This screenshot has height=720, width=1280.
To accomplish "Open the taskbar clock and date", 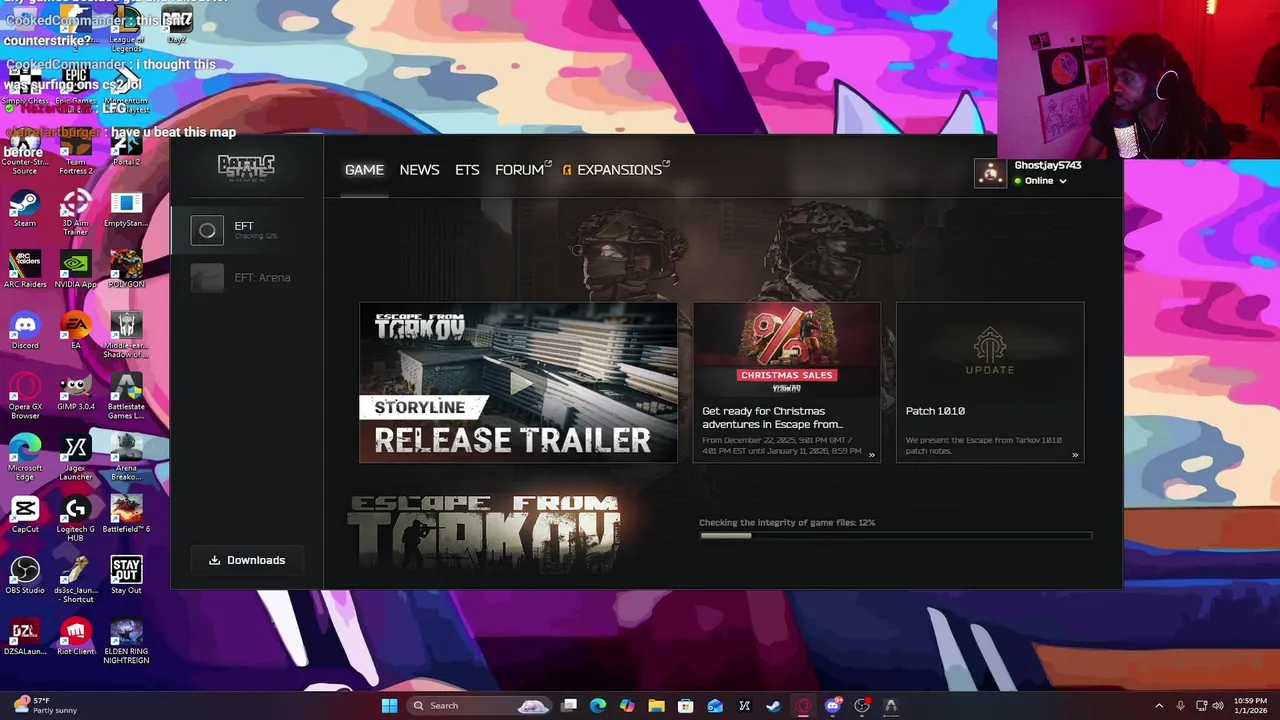I will pos(1251,705).
